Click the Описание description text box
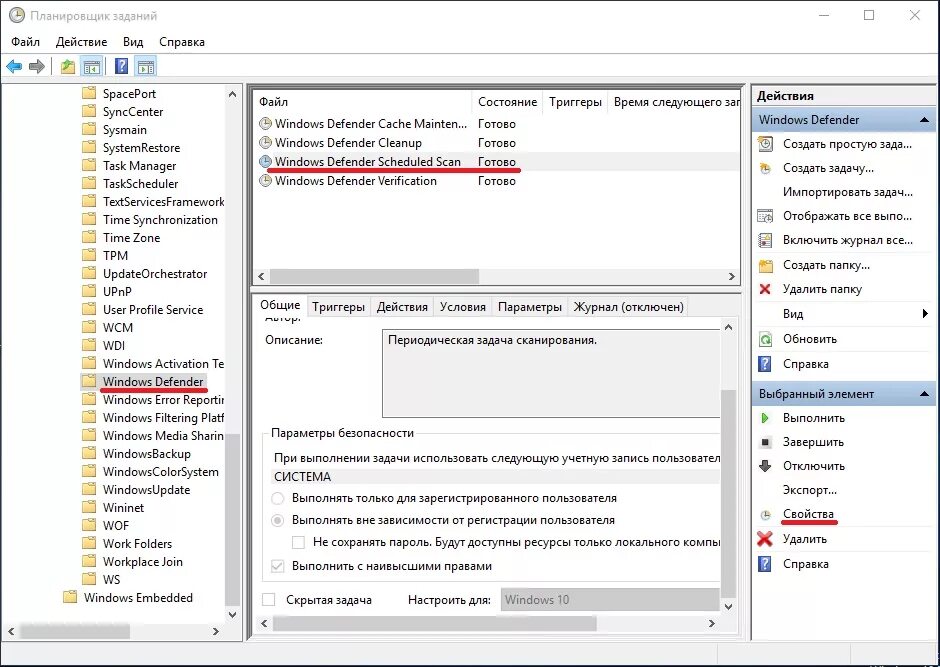Screen dimensions: 940x667 coord(550,373)
